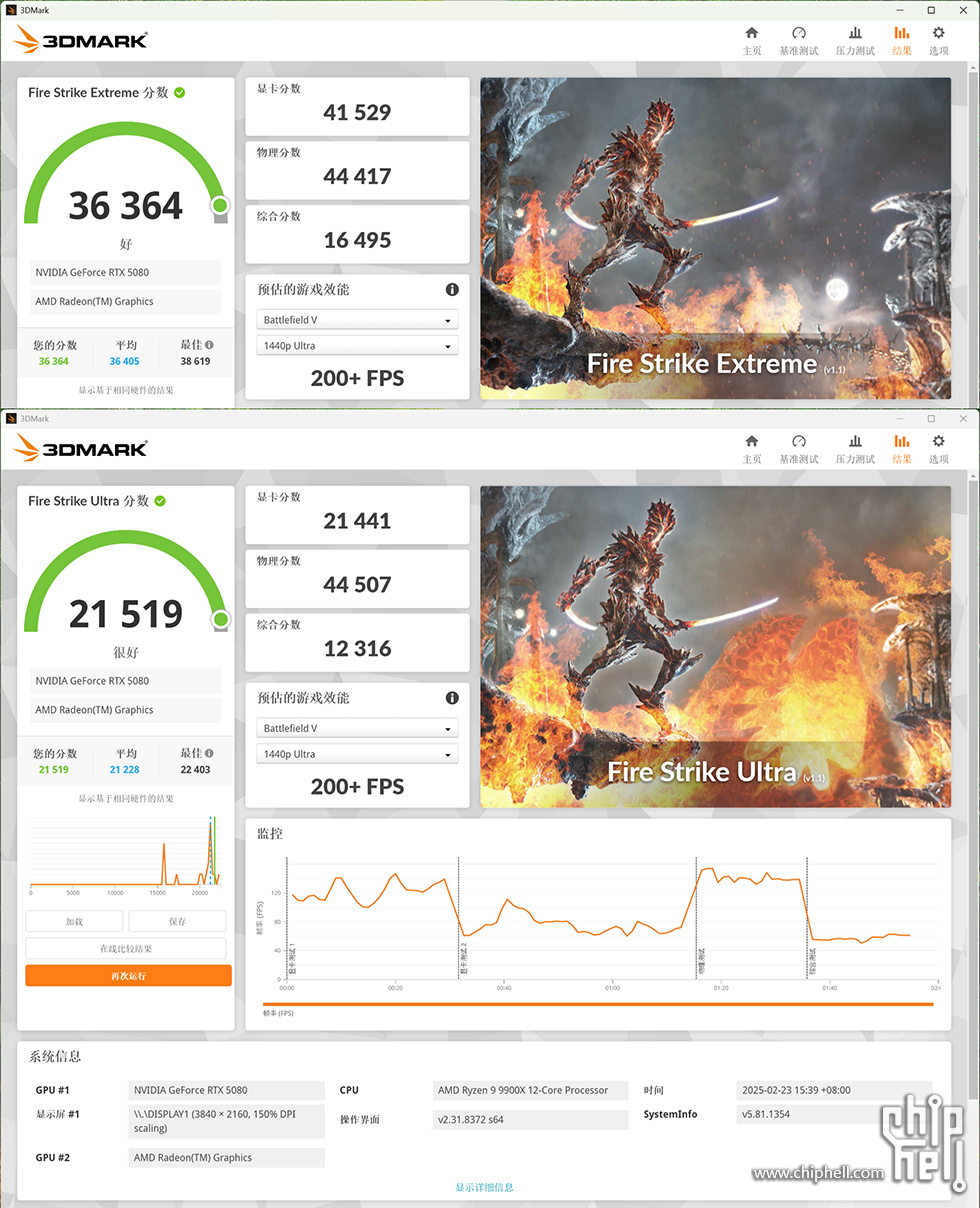
Task: Click title bar app icon of Extreme window
Action: pos(11,10)
